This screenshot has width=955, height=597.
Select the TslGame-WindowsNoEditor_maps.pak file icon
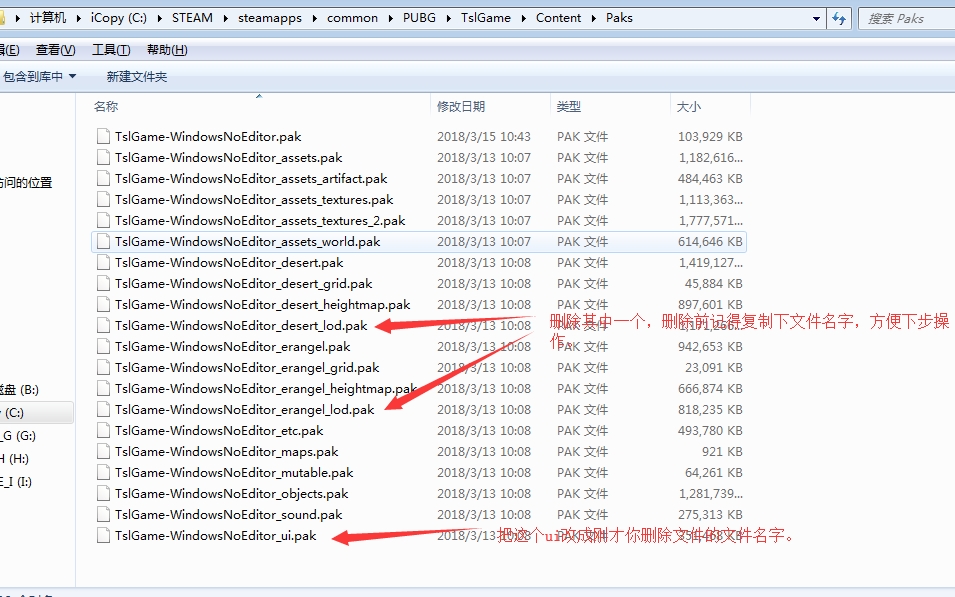click(104, 451)
